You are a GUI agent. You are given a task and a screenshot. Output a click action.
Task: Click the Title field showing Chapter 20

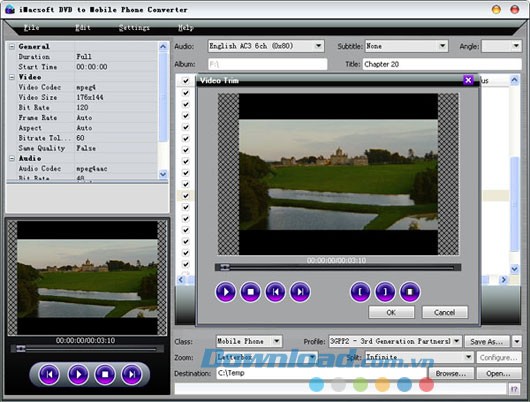442,64
